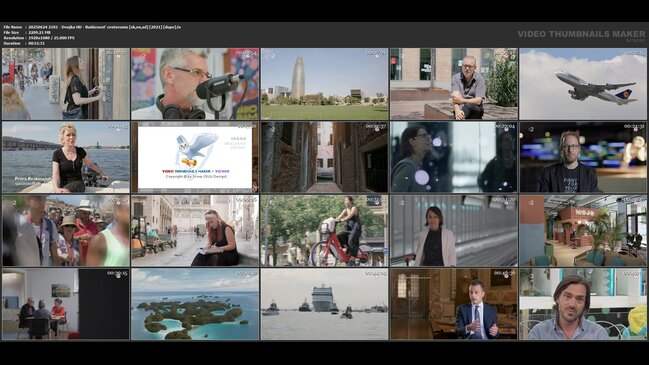
Task: Open the tall tower skyline thumbnail
Action: click(x=324, y=84)
